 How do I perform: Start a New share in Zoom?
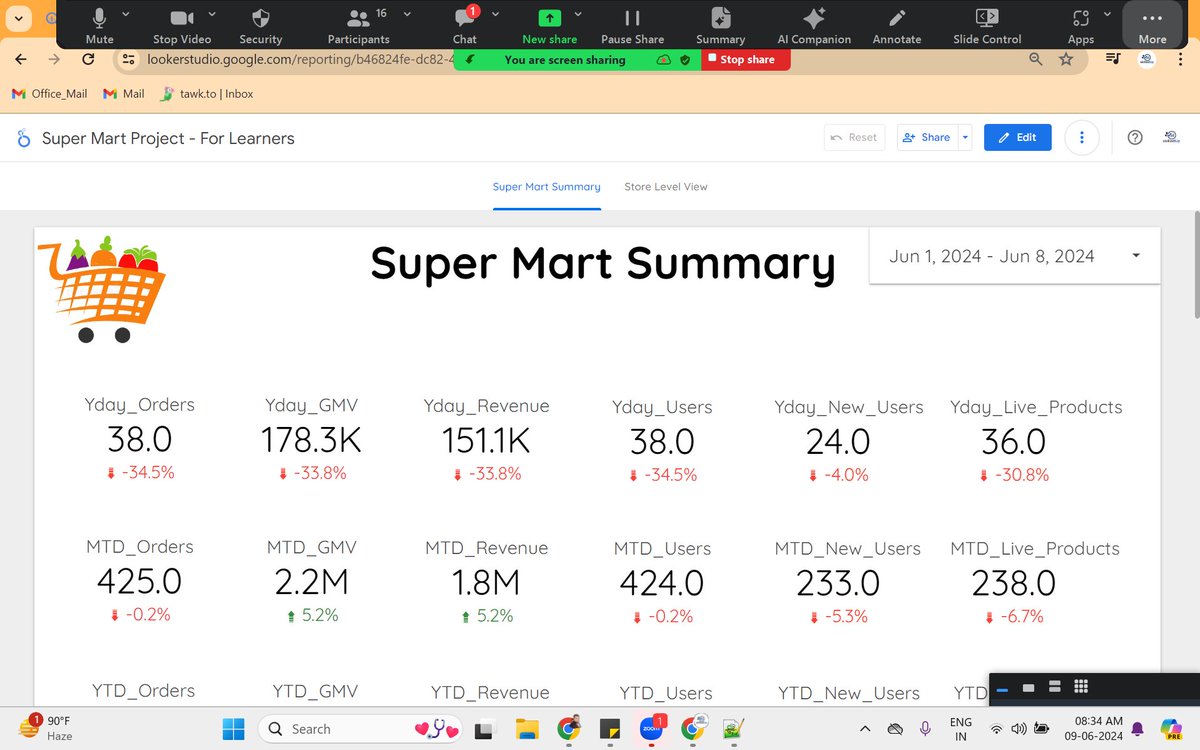coord(549,24)
